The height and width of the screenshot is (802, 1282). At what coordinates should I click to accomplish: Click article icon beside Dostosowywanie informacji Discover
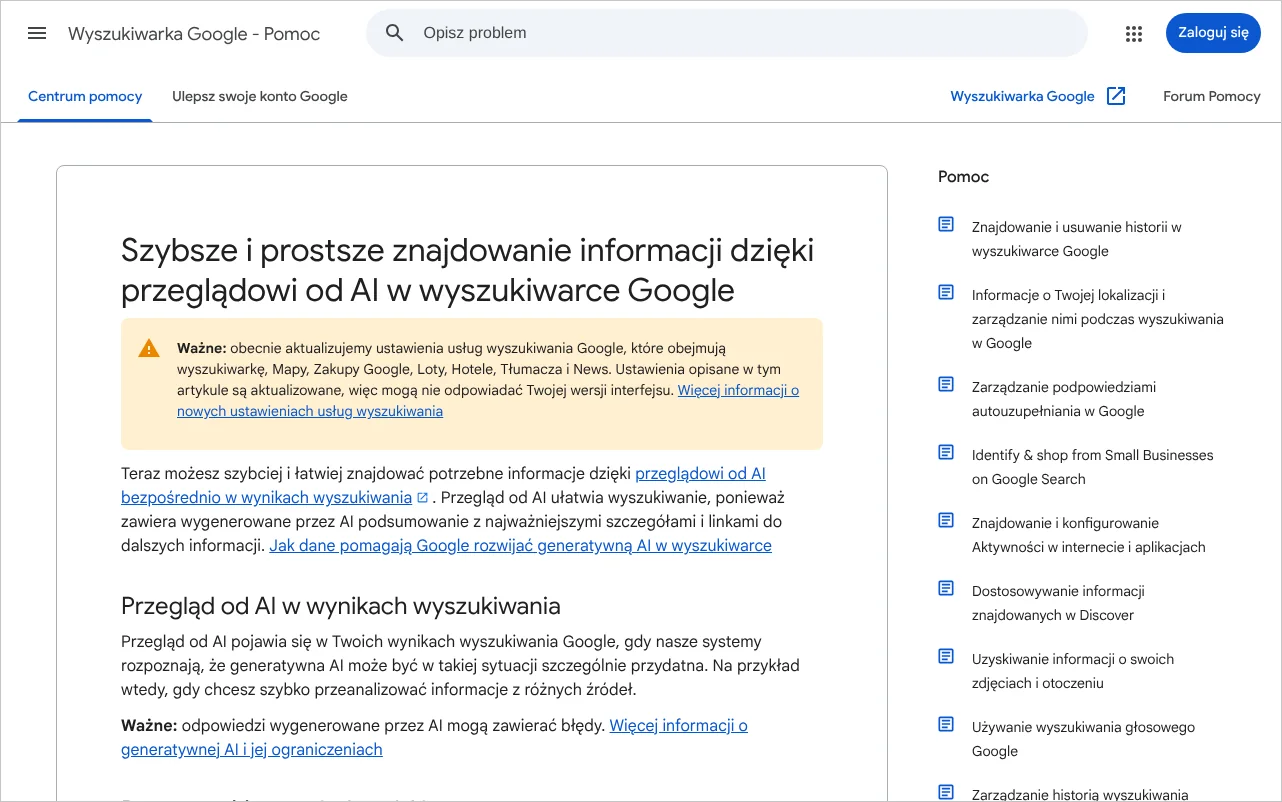946,588
